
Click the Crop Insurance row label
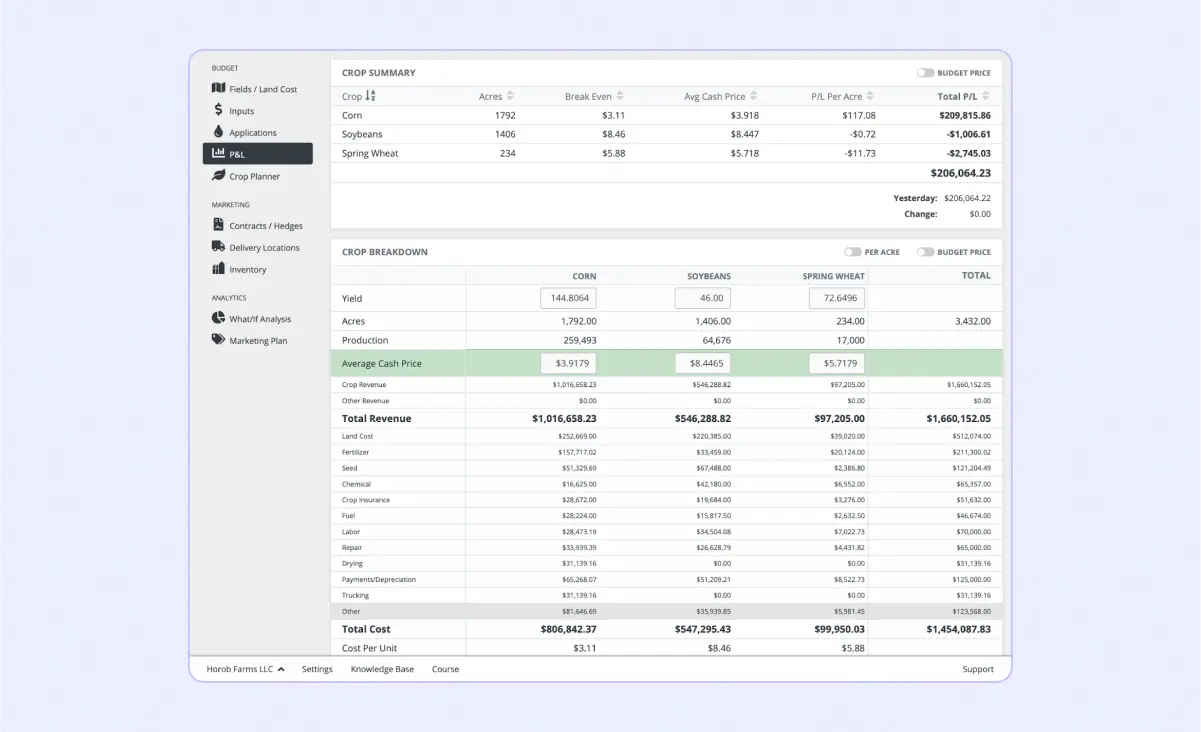click(366, 500)
